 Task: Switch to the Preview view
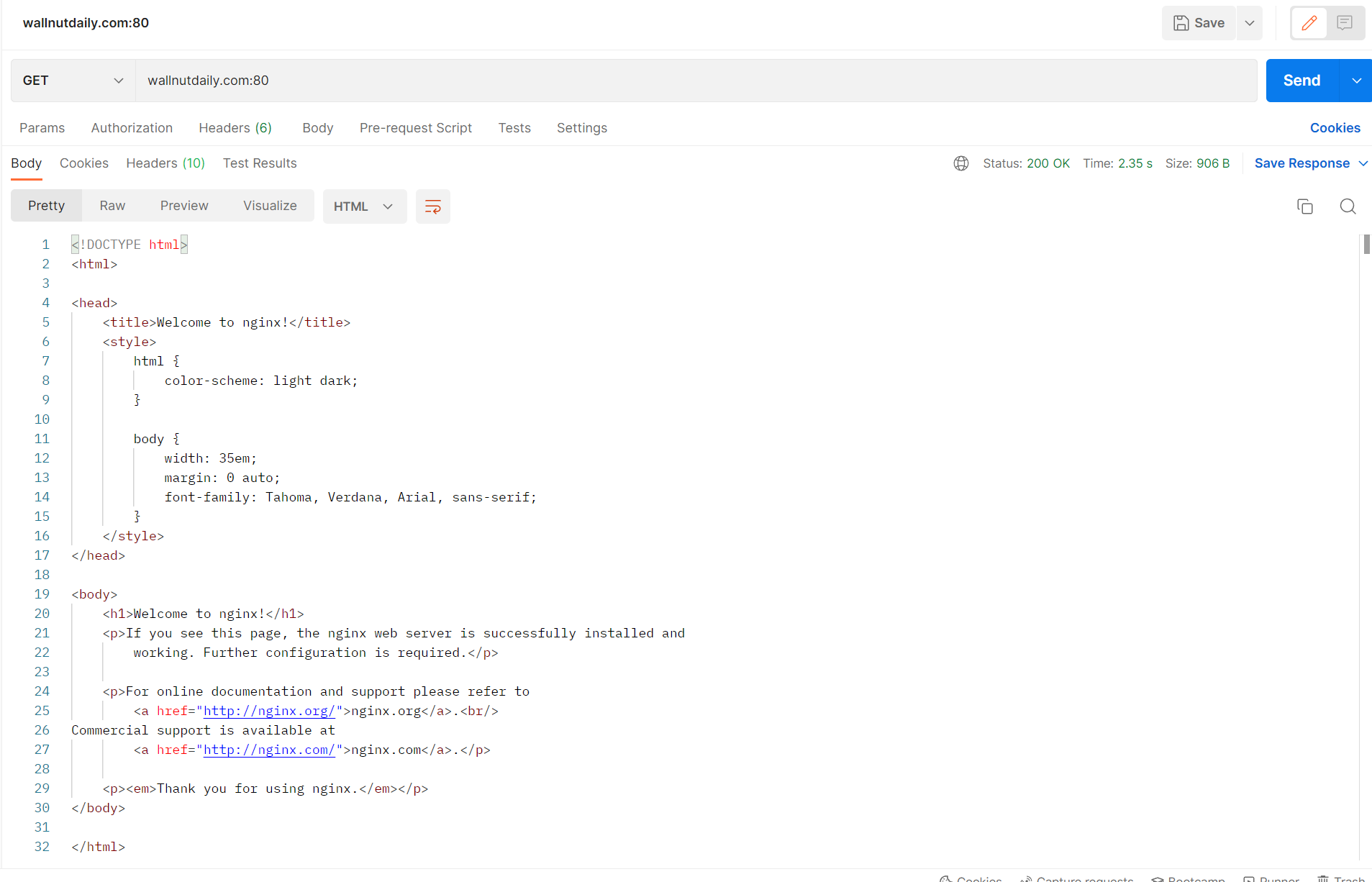[184, 206]
